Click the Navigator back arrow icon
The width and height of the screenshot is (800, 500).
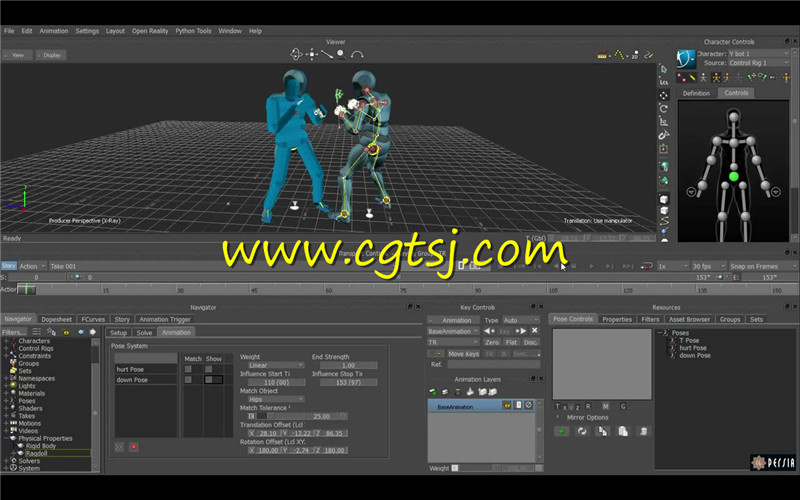81,332
